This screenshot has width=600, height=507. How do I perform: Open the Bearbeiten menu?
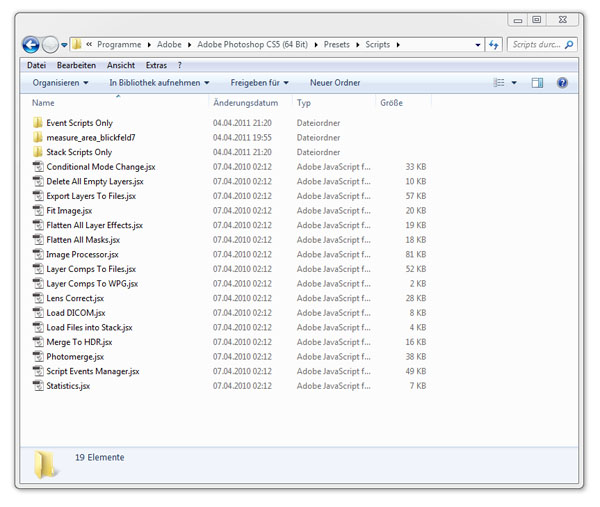point(76,65)
